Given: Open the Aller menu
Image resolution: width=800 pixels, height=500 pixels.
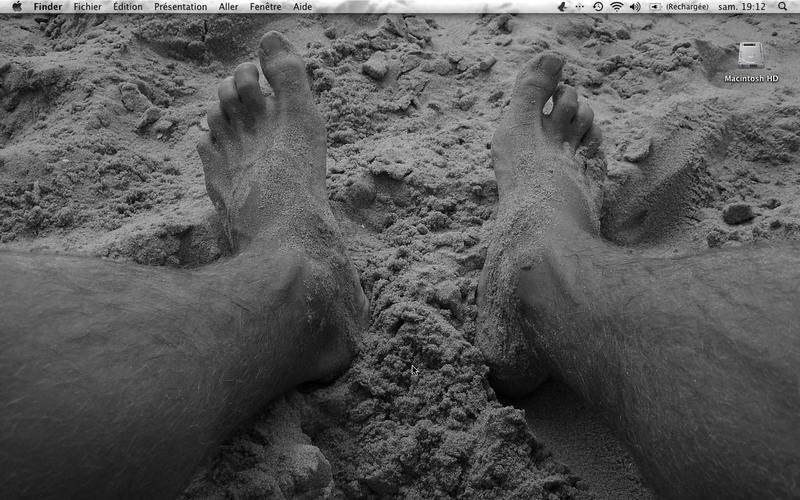Looking at the screenshot, I should pyautogui.click(x=228, y=7).
